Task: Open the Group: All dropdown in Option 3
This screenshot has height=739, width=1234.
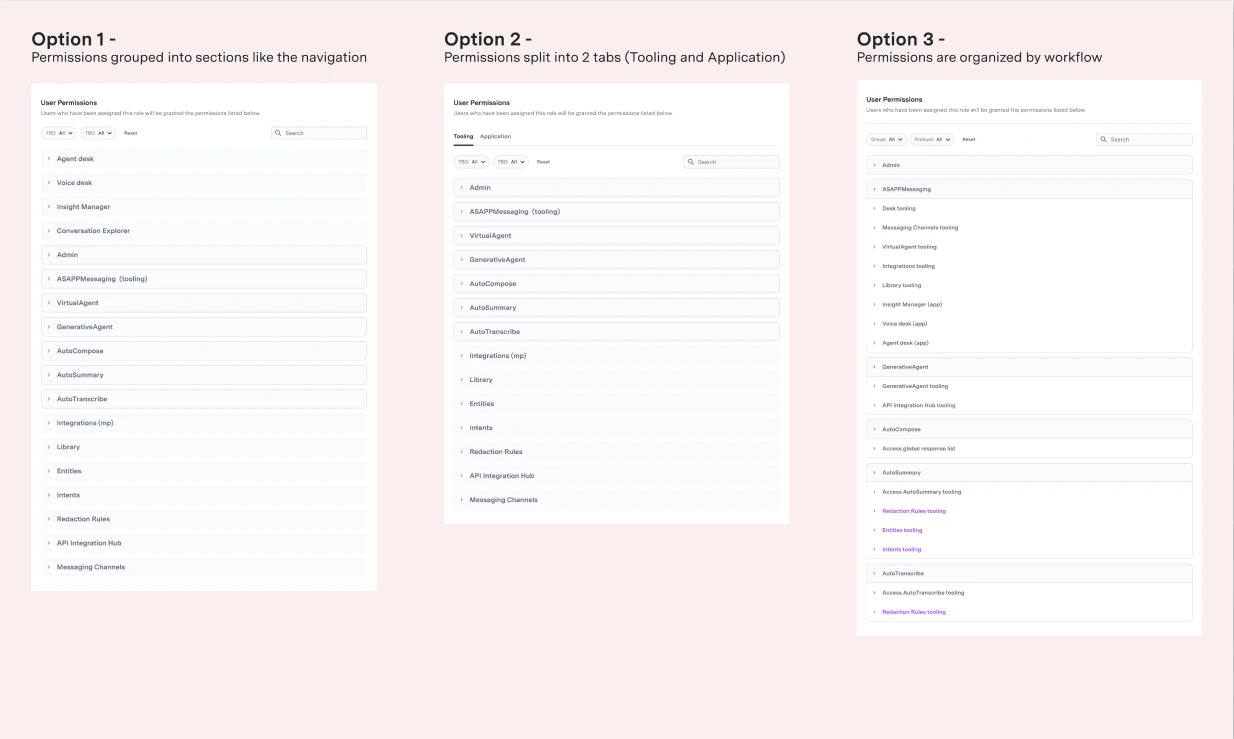Action: [886, 139]
